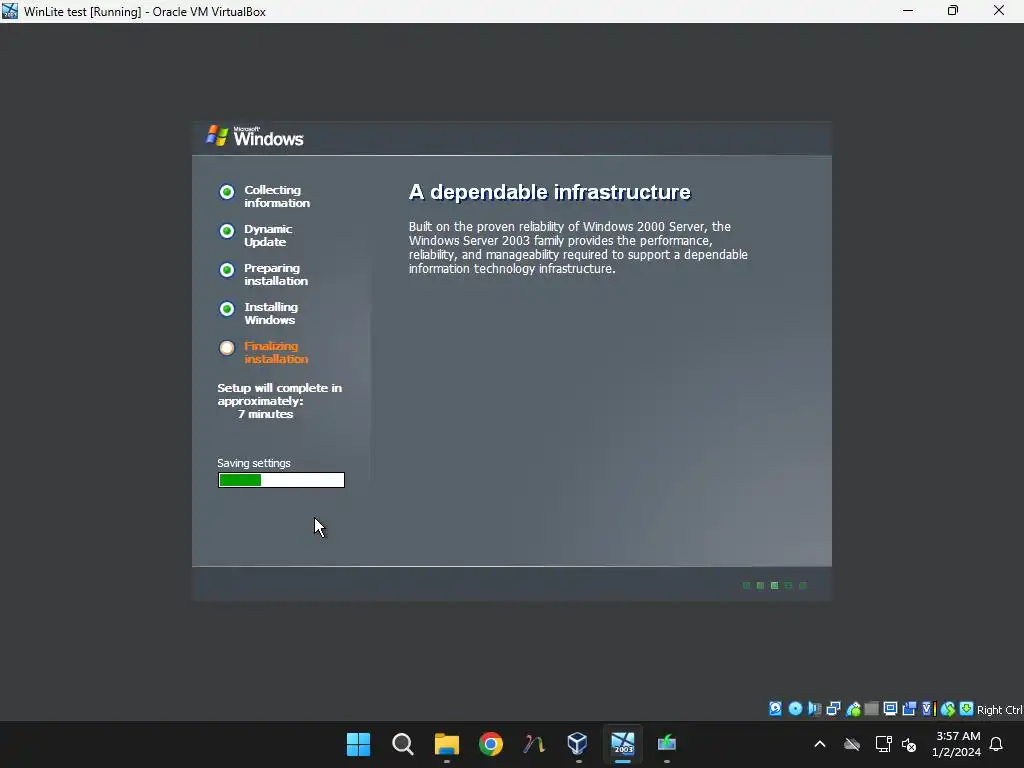1024x768 pixels.
Task: Click the optical drive status icon
Action: (x=795, y=709)
